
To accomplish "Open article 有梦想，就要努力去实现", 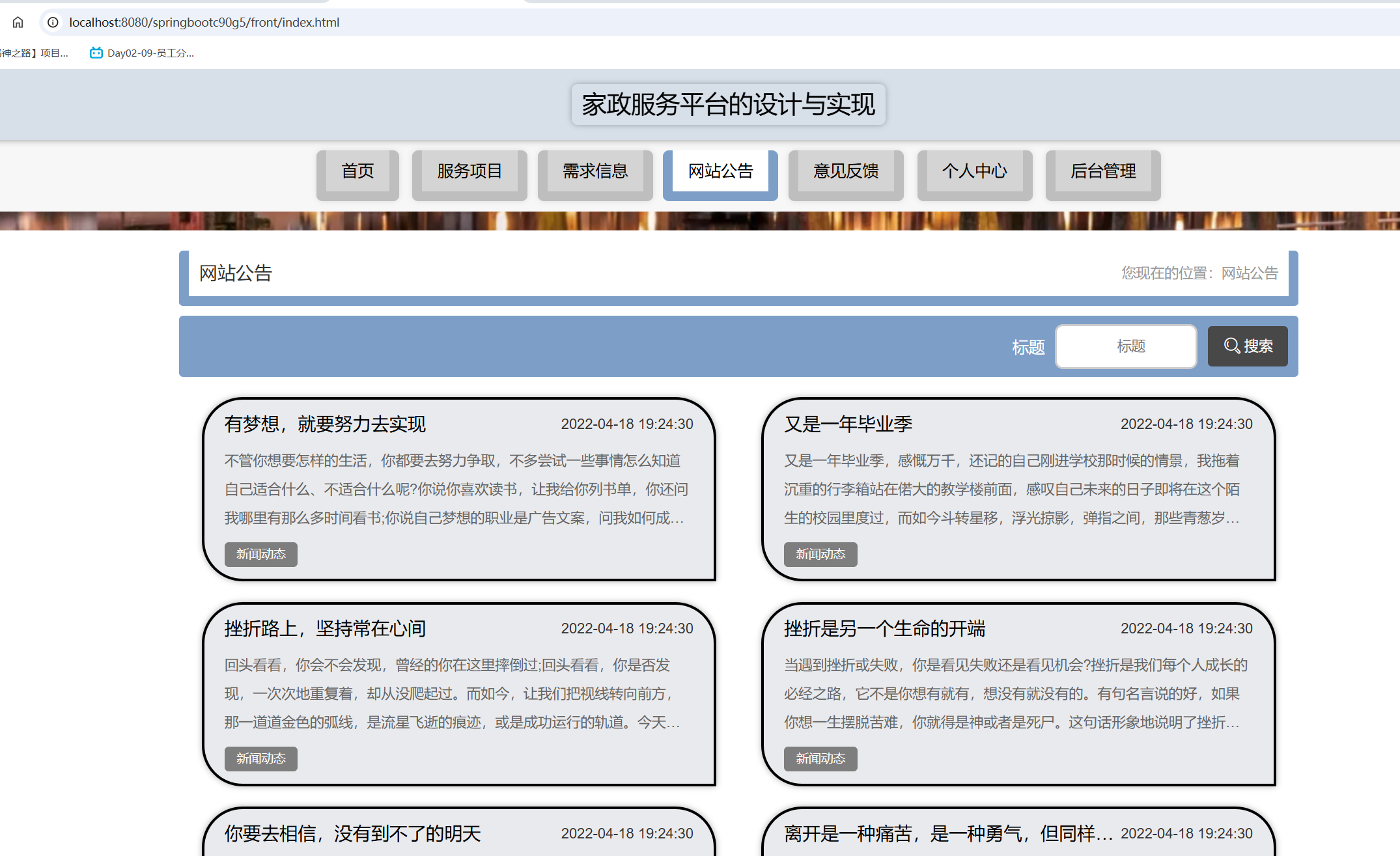I will coord(325,424).
